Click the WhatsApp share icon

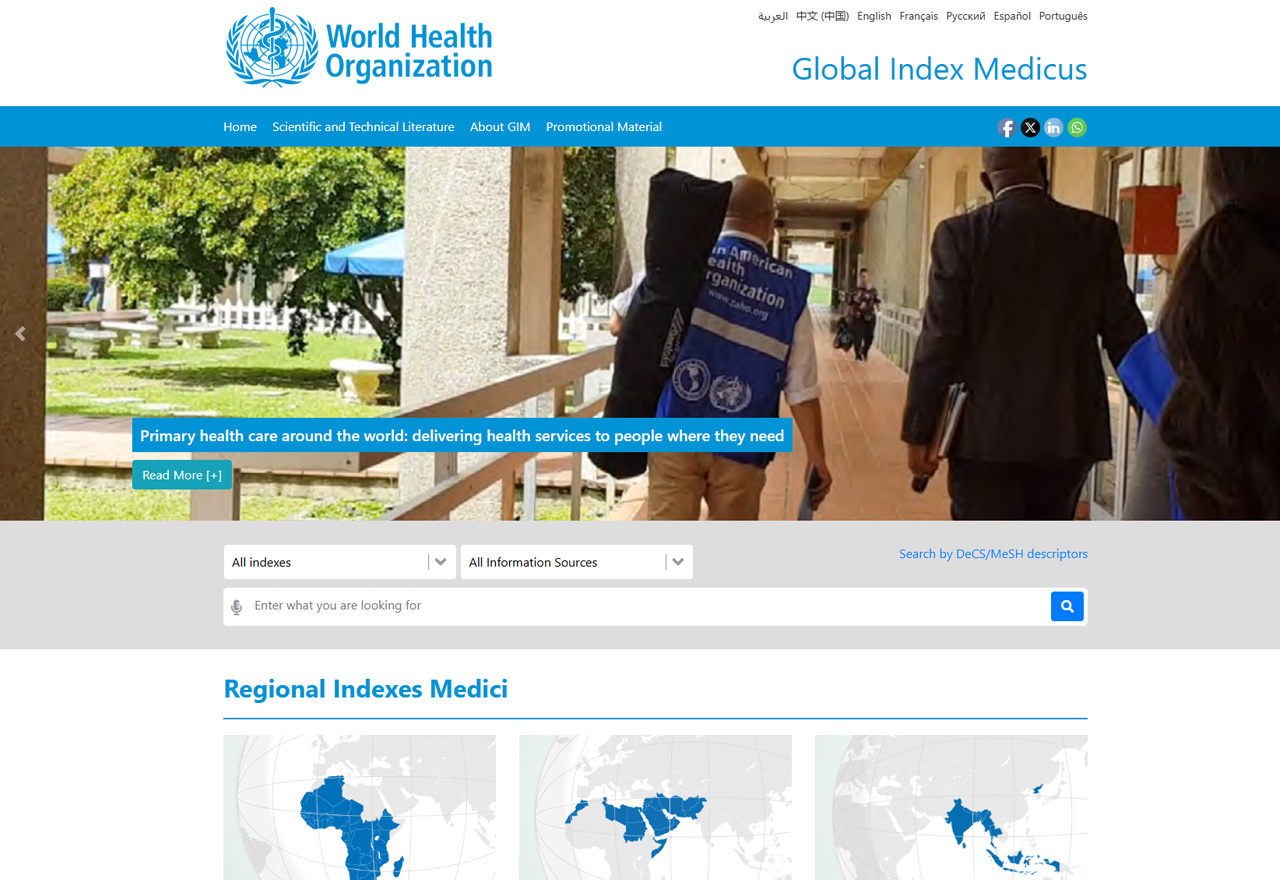tap(1077, 127)
